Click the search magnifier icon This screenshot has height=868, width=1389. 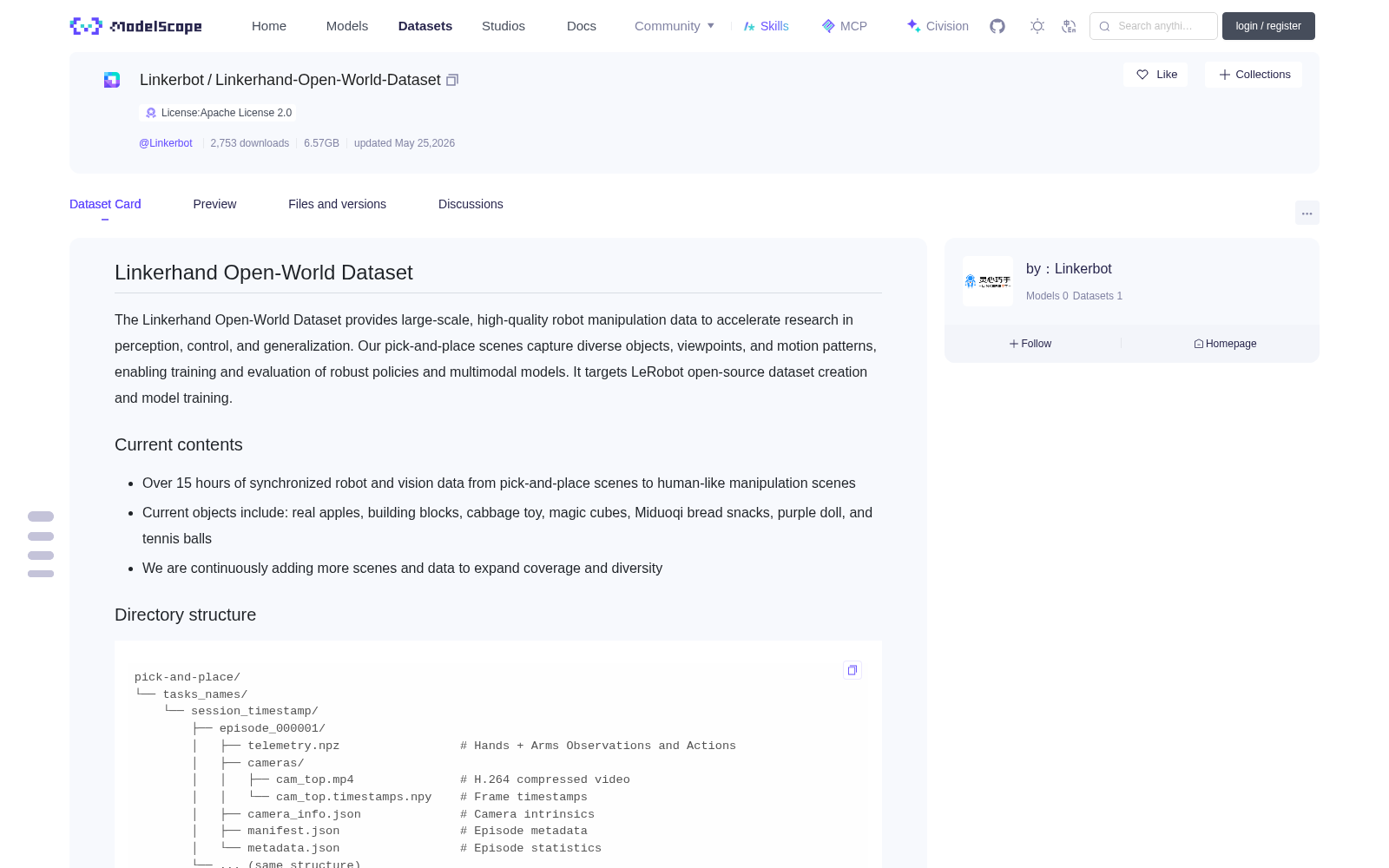(x=1104, y=26)
